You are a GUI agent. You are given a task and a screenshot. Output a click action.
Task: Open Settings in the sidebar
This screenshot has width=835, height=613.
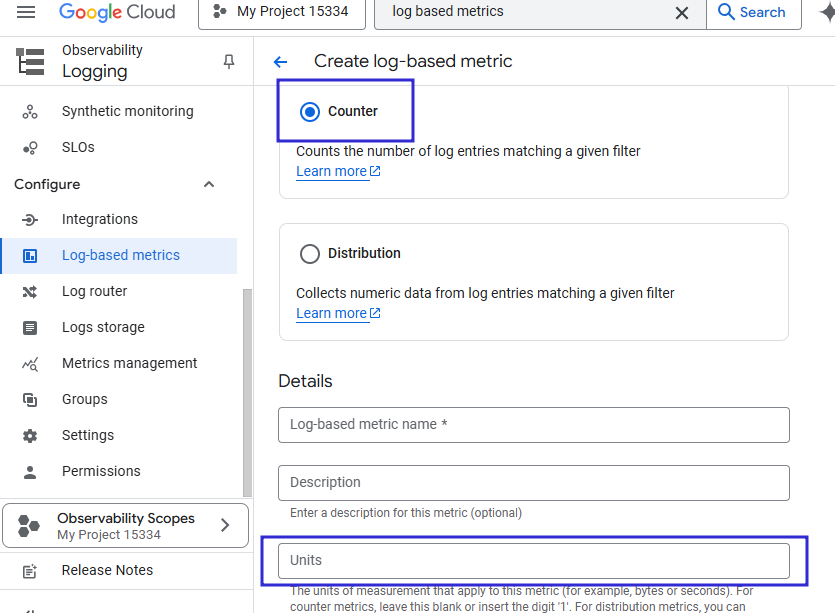pyautogui.click(x=88, y=436)
